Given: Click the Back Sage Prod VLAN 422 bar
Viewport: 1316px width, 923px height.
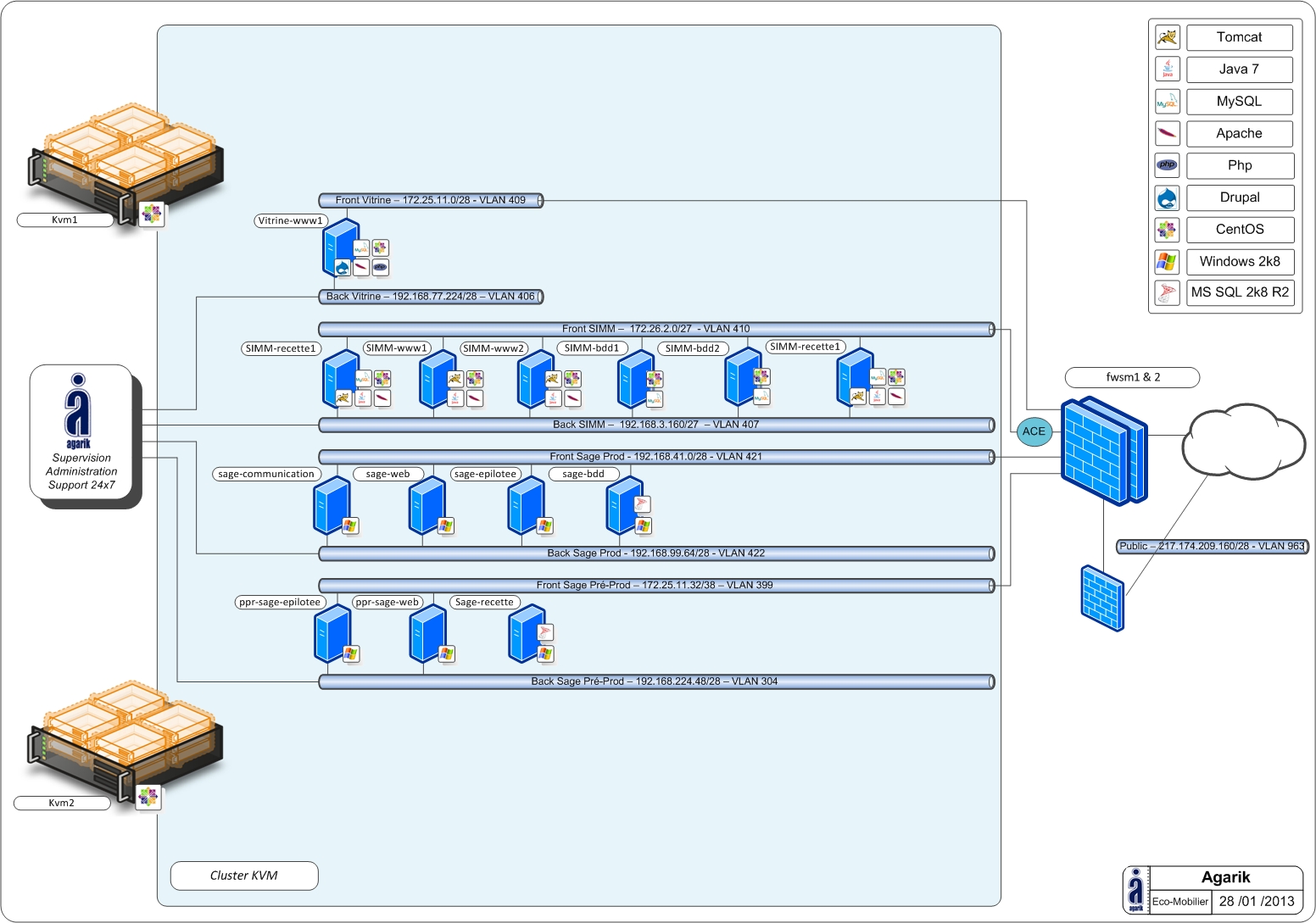Looking at the screenshot, I should (655, 553).
